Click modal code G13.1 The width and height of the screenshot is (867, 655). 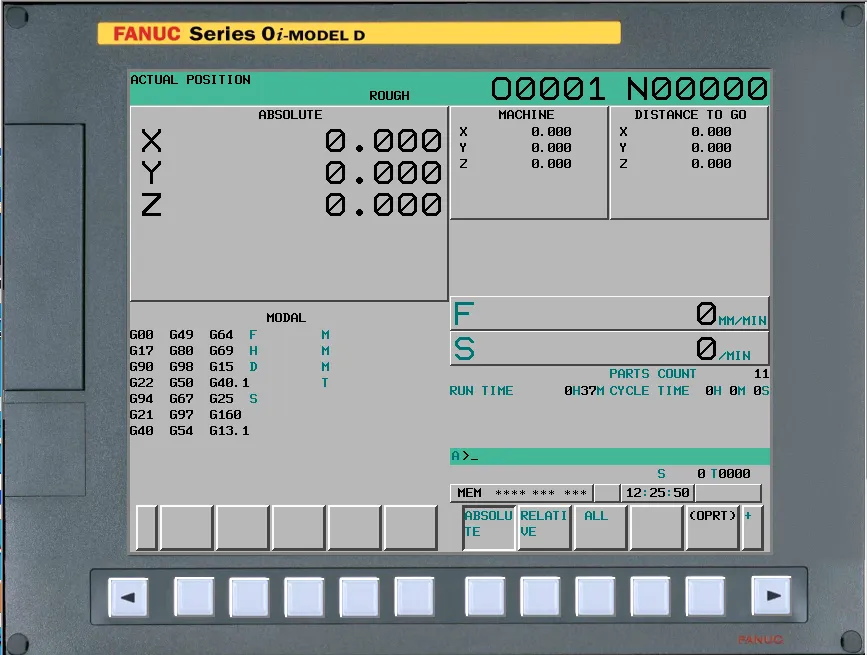click(229, 431)
